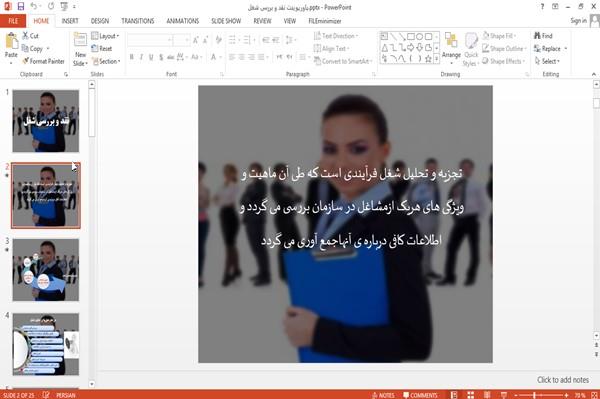Open the Arrange menu
This screenshot has width=600, height=399.
[451, 49]
